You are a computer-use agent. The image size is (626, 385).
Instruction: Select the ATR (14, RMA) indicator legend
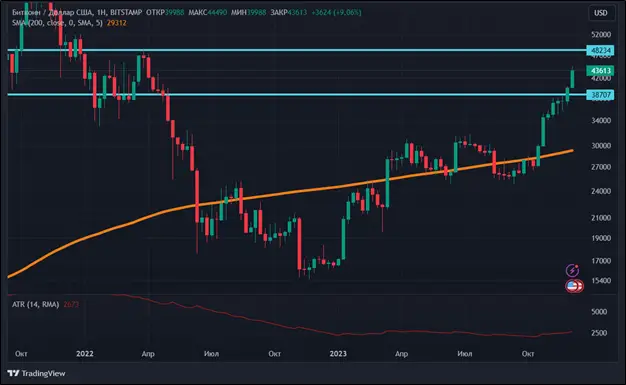pos(36,304)
